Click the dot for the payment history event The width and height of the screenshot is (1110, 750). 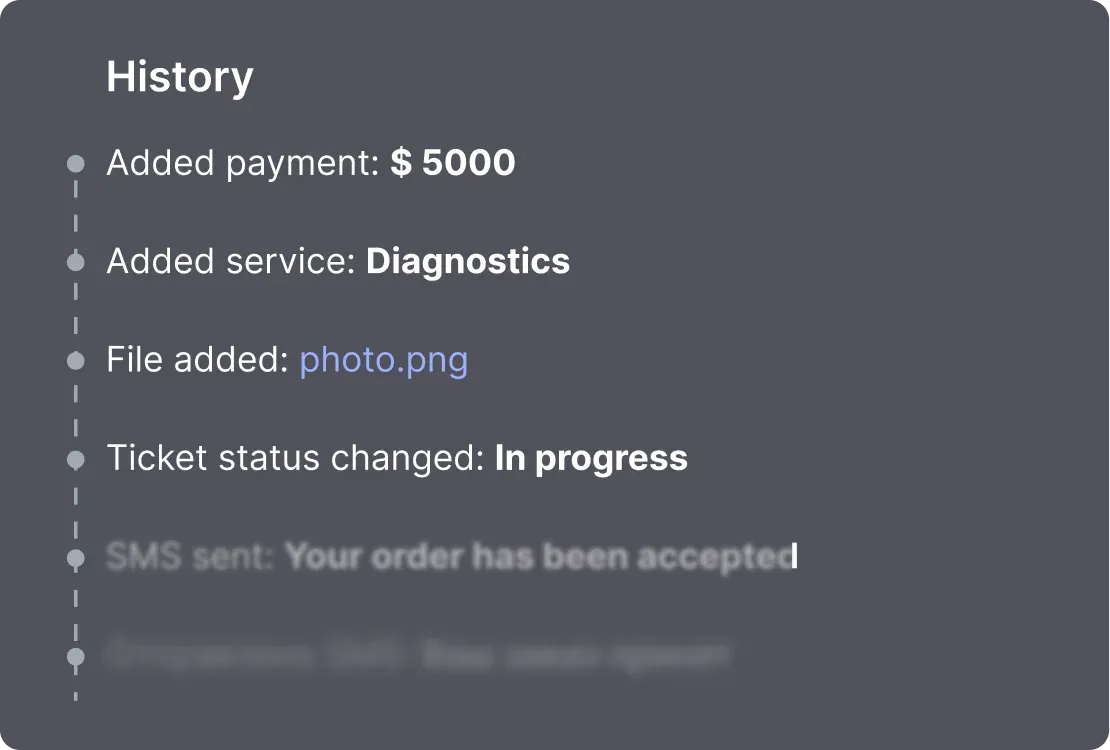76,163
